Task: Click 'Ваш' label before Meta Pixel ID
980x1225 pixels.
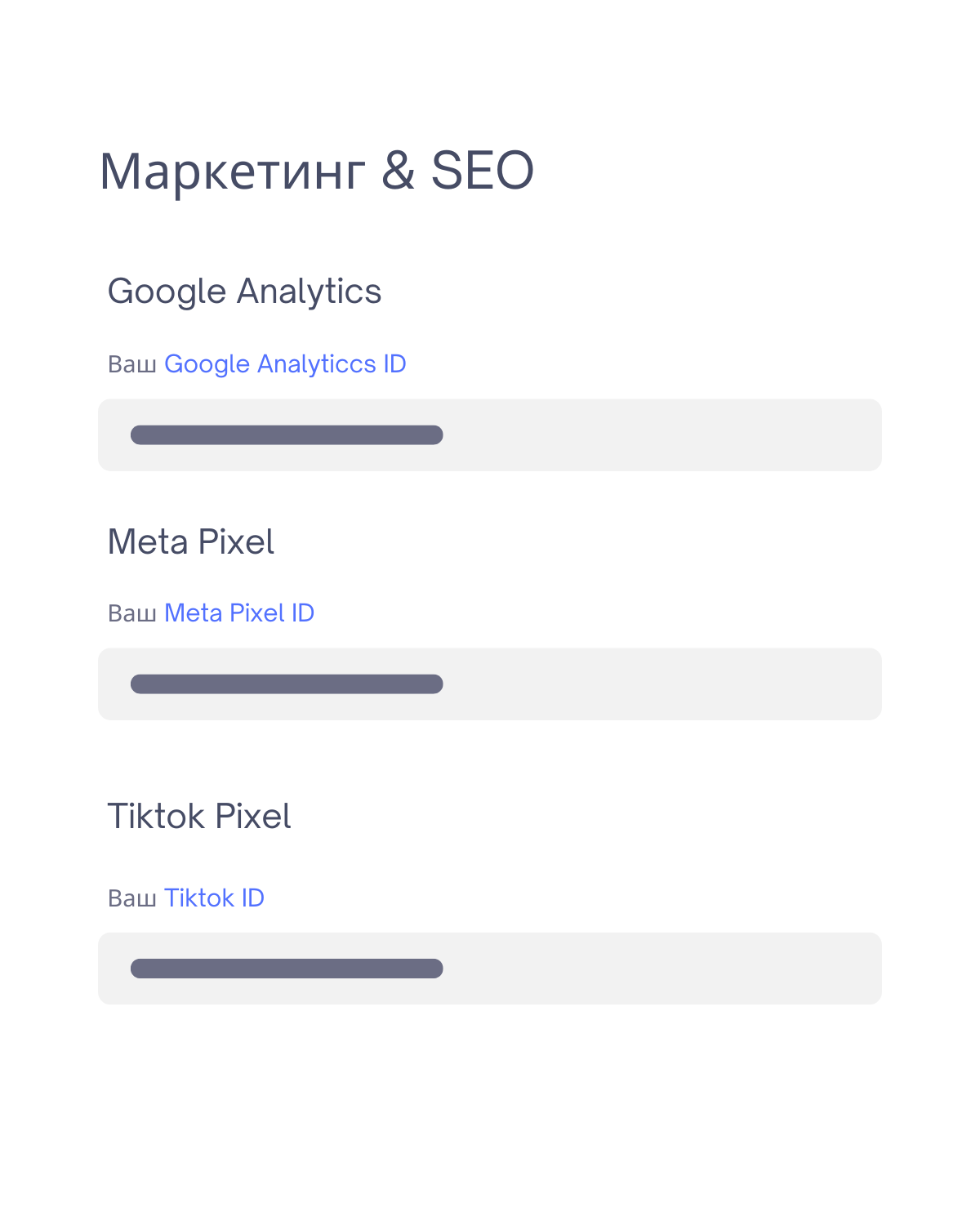Action: (x=132, y=613)
